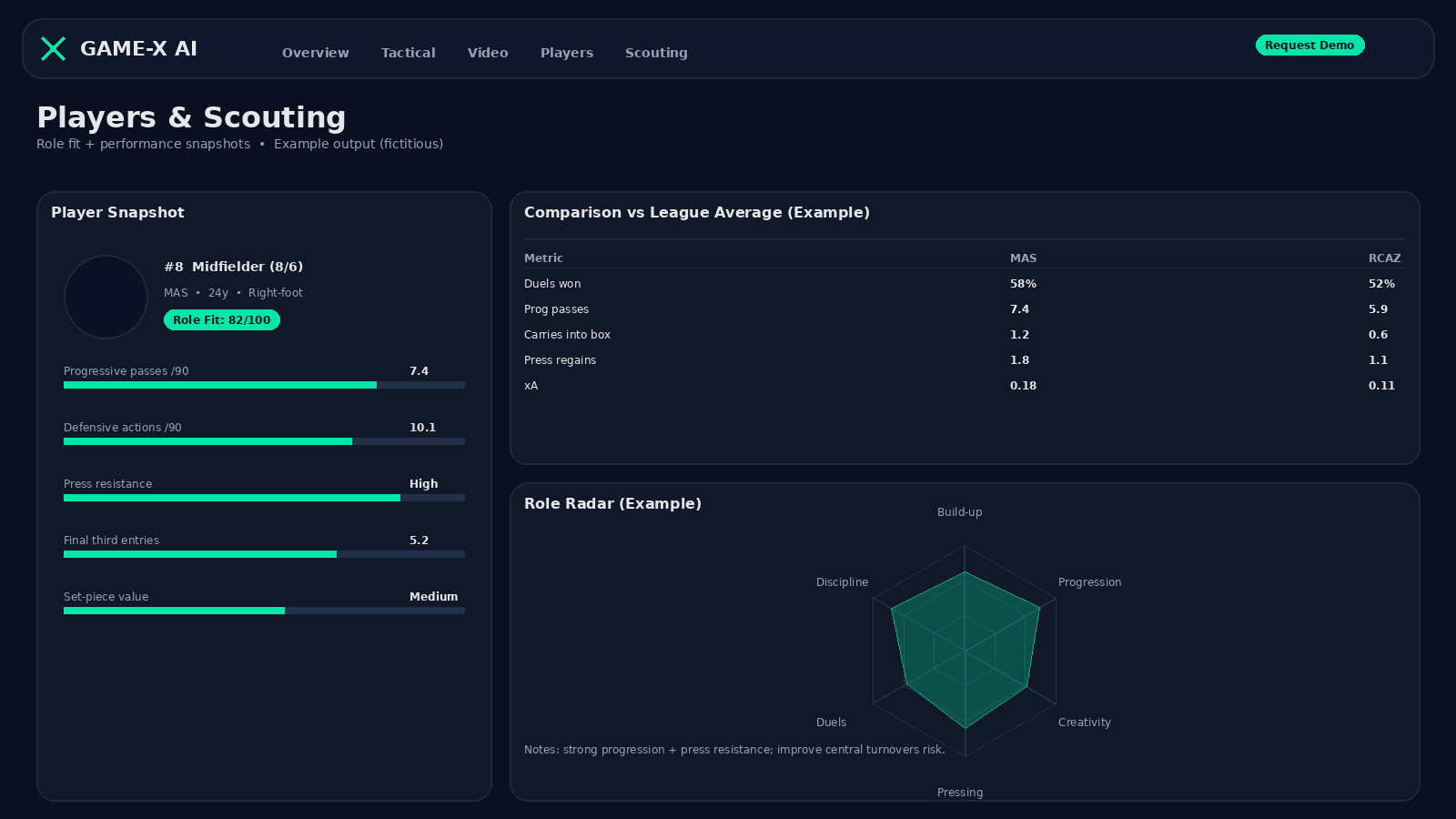Screen dimensions: 1456x819
Task: Click the Role Fit: 82/100 badge
Action: [221, 320]
